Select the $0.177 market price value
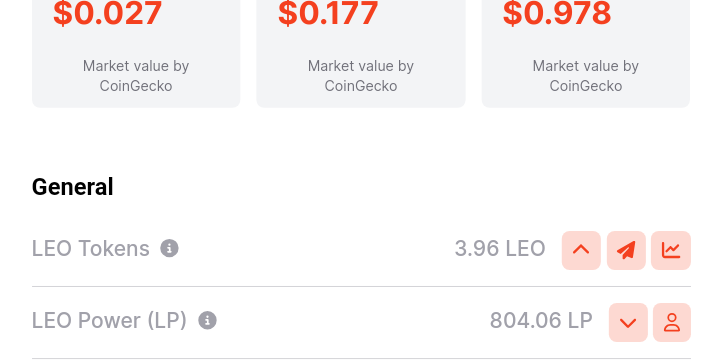 328,13
